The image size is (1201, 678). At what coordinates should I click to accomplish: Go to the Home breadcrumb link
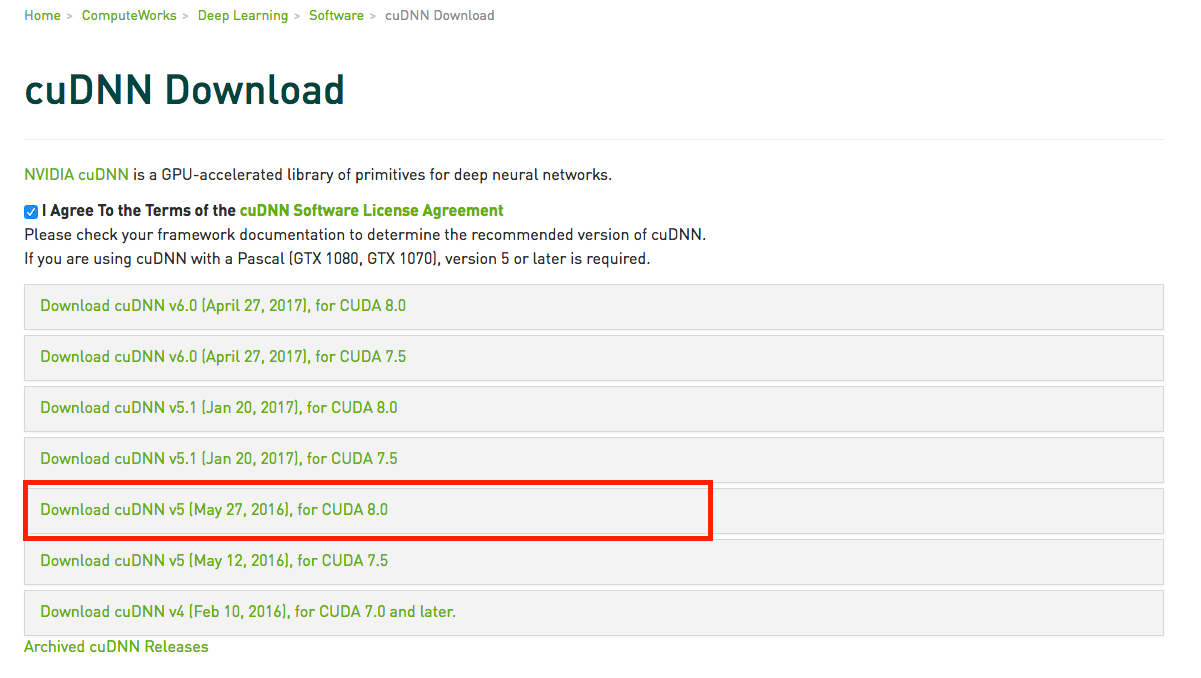click(x=42, y=15)
